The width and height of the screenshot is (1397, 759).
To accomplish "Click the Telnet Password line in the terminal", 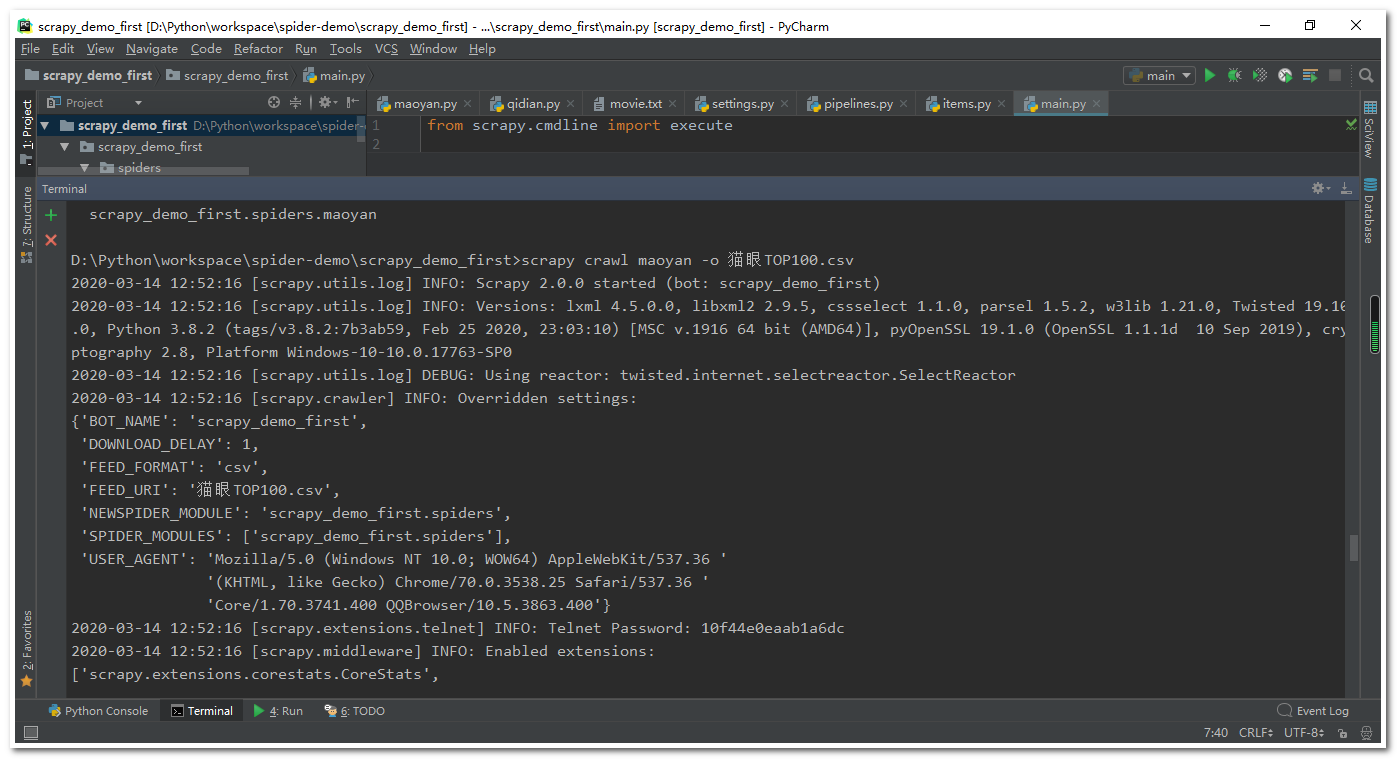I will pos(458,628).
